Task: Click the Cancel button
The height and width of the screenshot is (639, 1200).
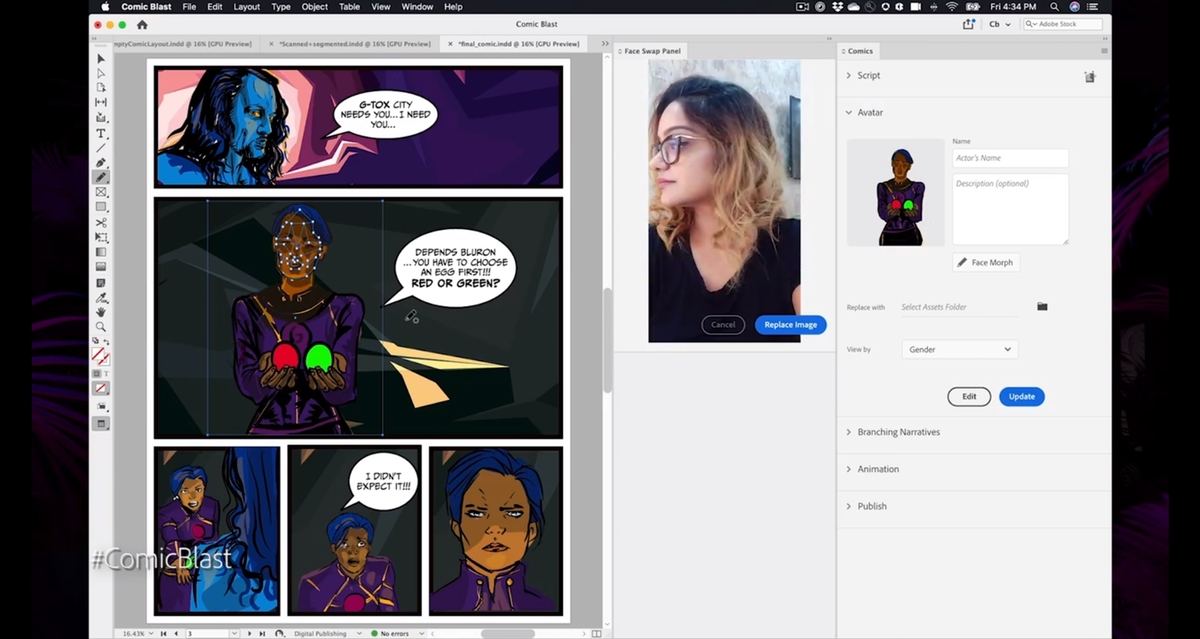Action: (723, 324)
